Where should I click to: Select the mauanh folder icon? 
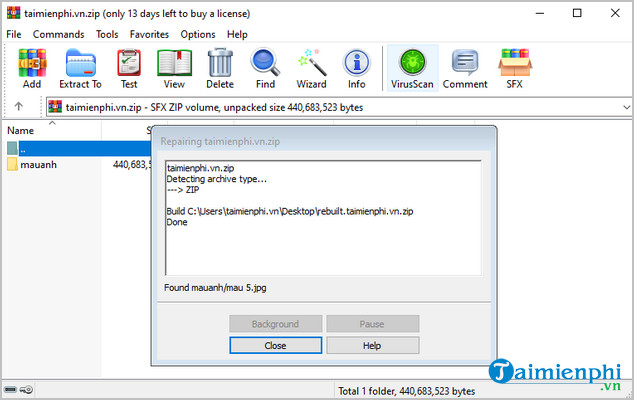[x=12, y=164]
